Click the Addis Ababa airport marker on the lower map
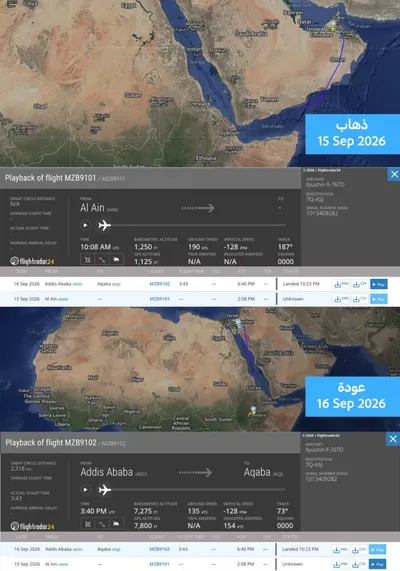 point(253,410)
